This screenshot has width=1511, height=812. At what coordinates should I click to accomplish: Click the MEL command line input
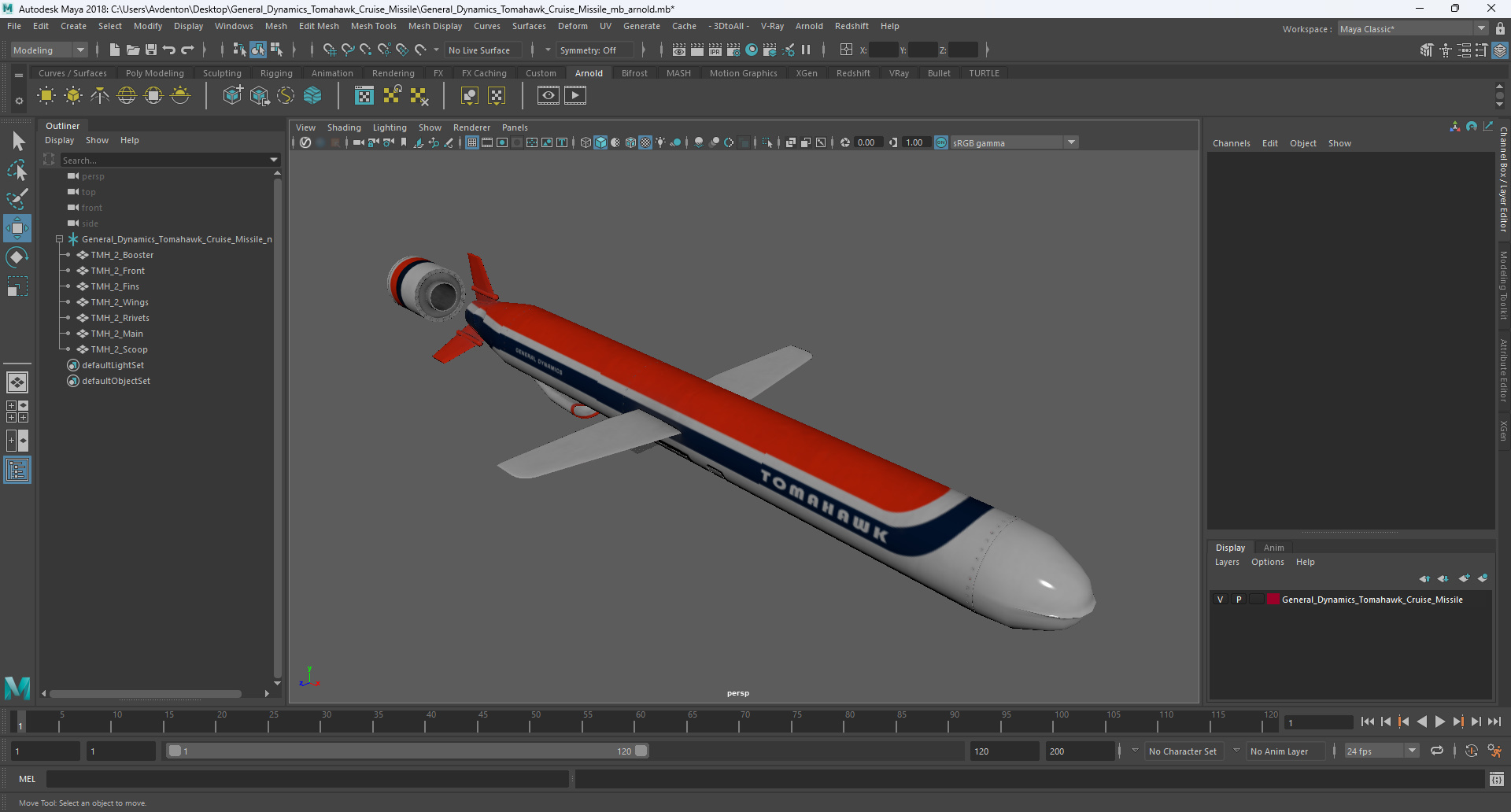(307, 779)
